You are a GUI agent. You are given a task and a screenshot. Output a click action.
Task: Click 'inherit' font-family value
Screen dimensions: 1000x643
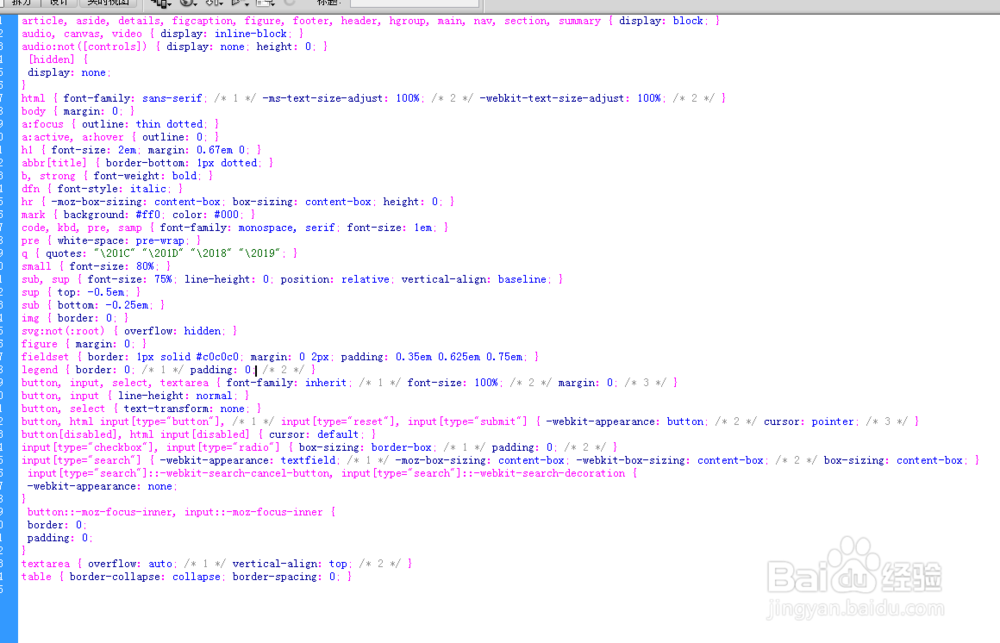pyautogui.click(x=325, y=383)
